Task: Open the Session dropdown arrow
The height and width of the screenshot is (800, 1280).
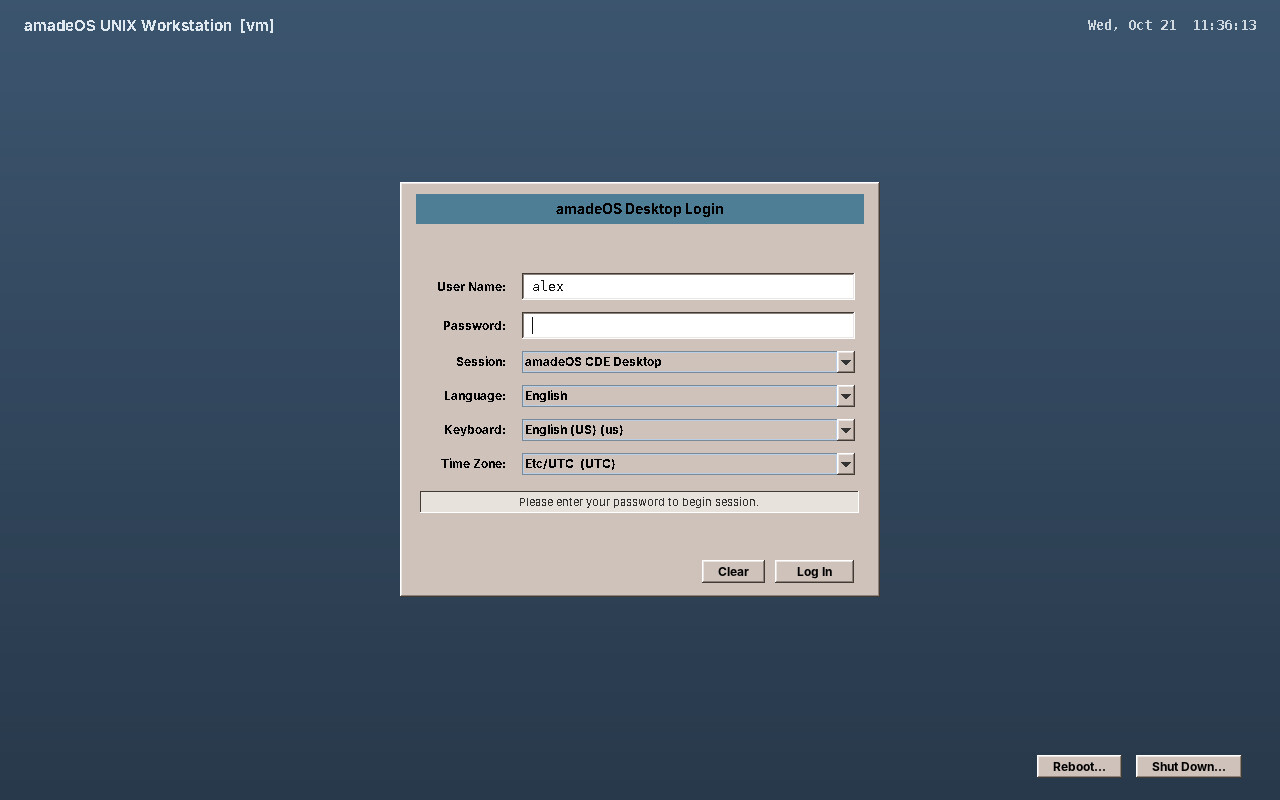Action: click(846, 362)
